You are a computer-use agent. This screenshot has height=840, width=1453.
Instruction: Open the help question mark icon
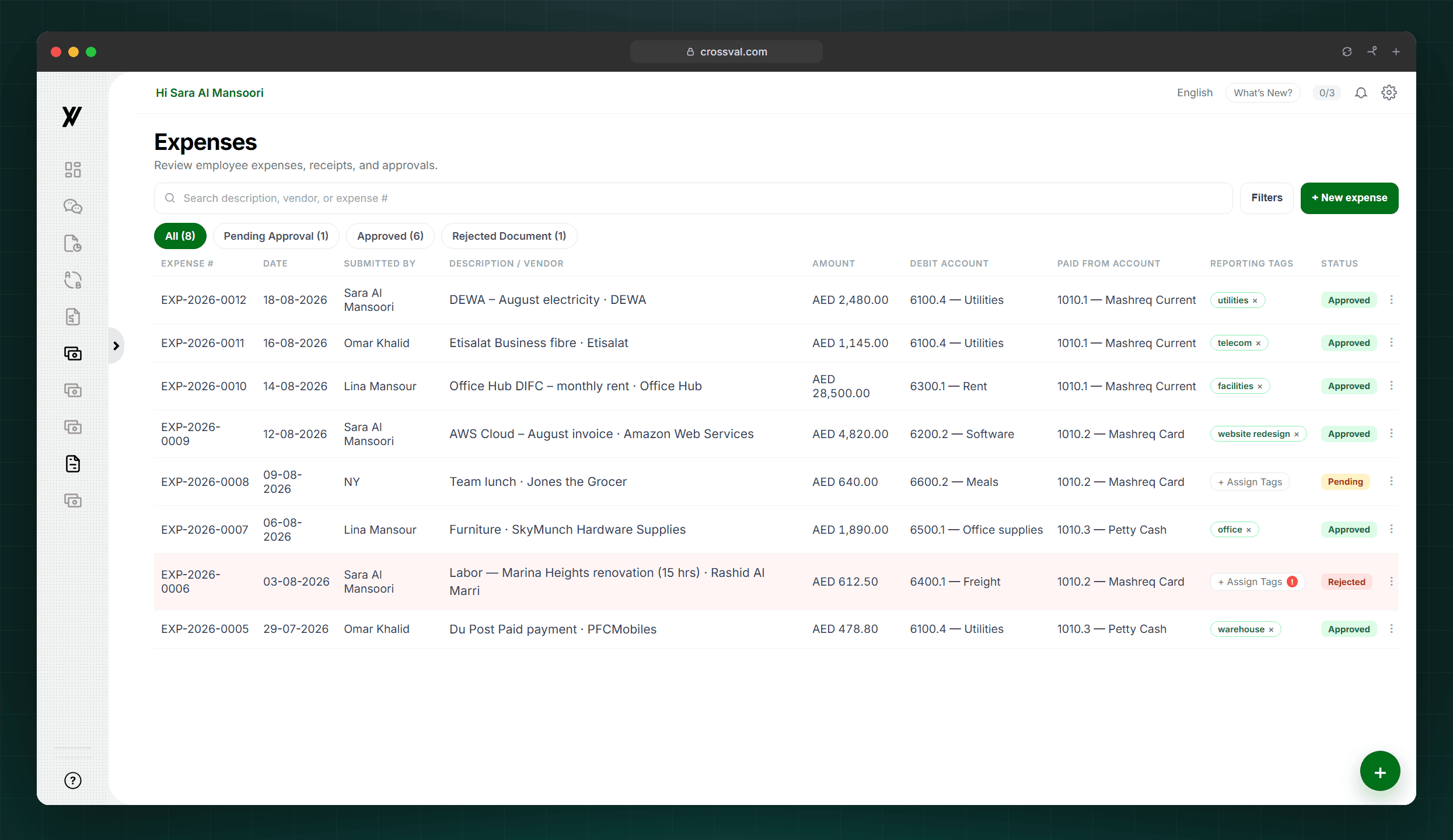point(73,780)
